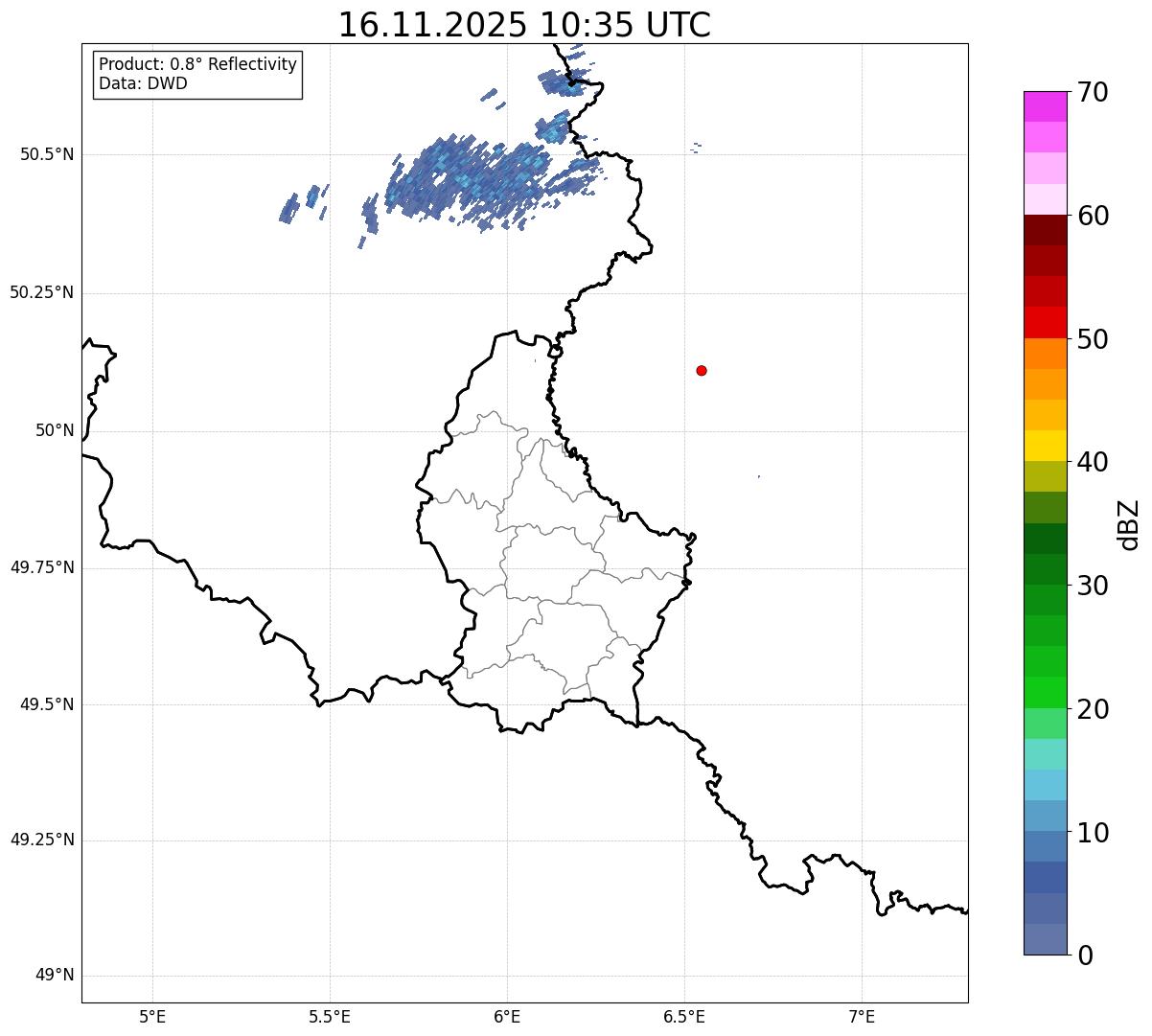
Task: Click the 5°E longitude label
Action: pos(152,1016)
